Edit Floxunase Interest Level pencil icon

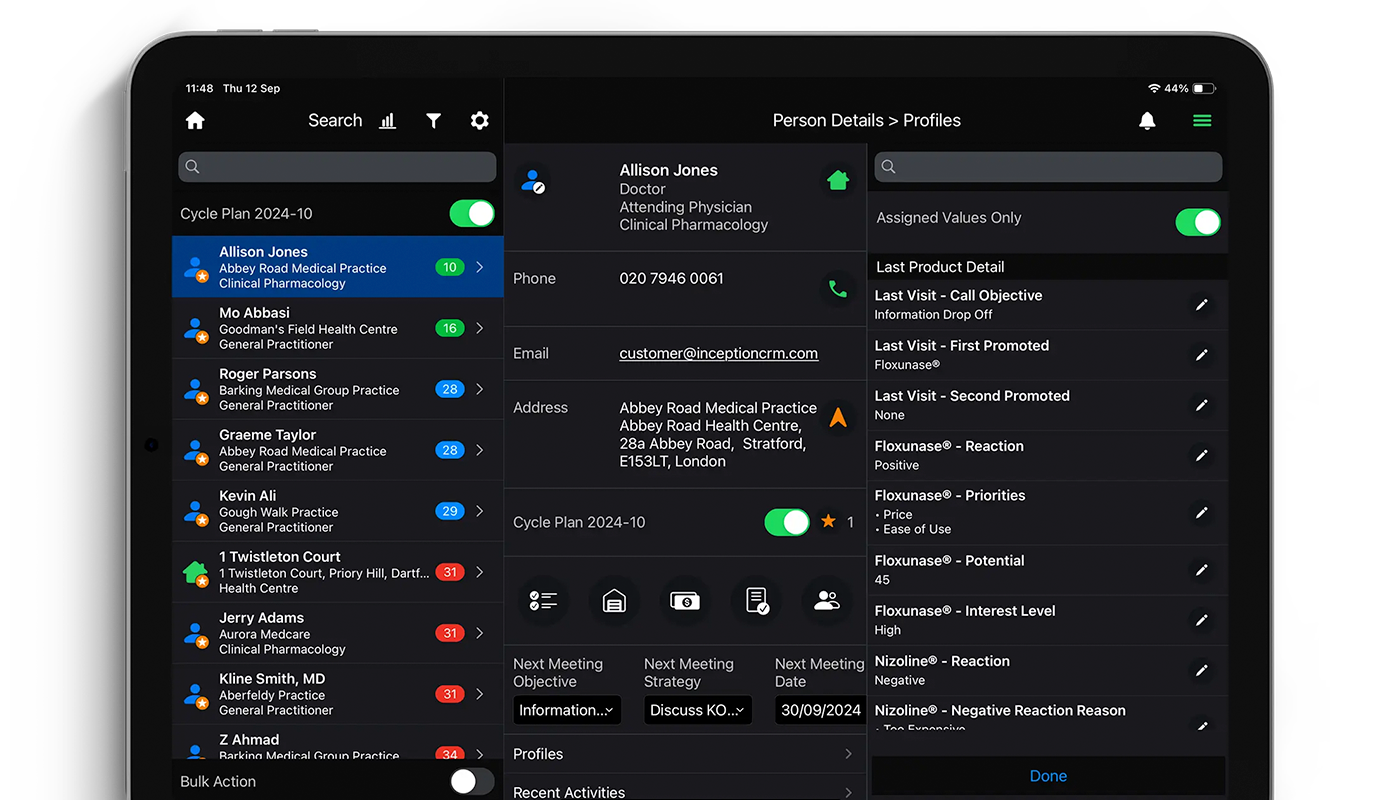(x=1202, y=620)
